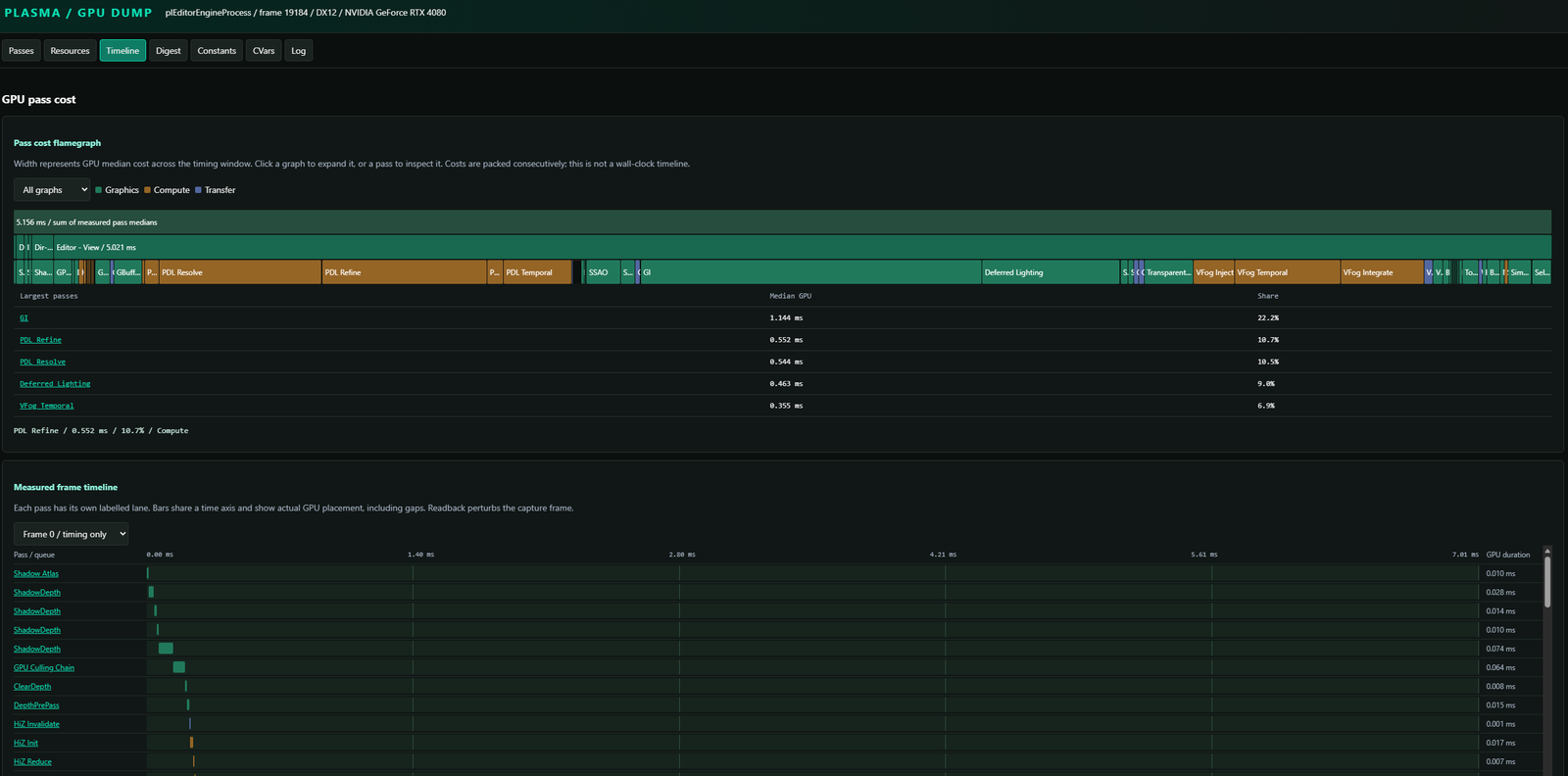Image resolution: width=1568 pixels, height=776 pixels.
Task: Open the DepthPrePass pass link
Action: [36, 705]
